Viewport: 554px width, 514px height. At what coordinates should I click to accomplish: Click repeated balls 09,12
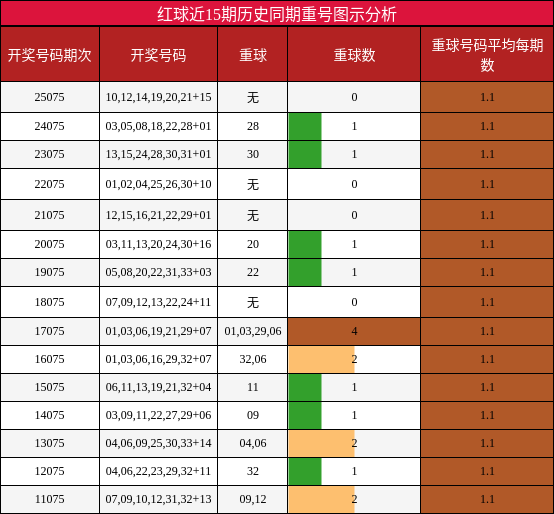click(x=253, y=499)
